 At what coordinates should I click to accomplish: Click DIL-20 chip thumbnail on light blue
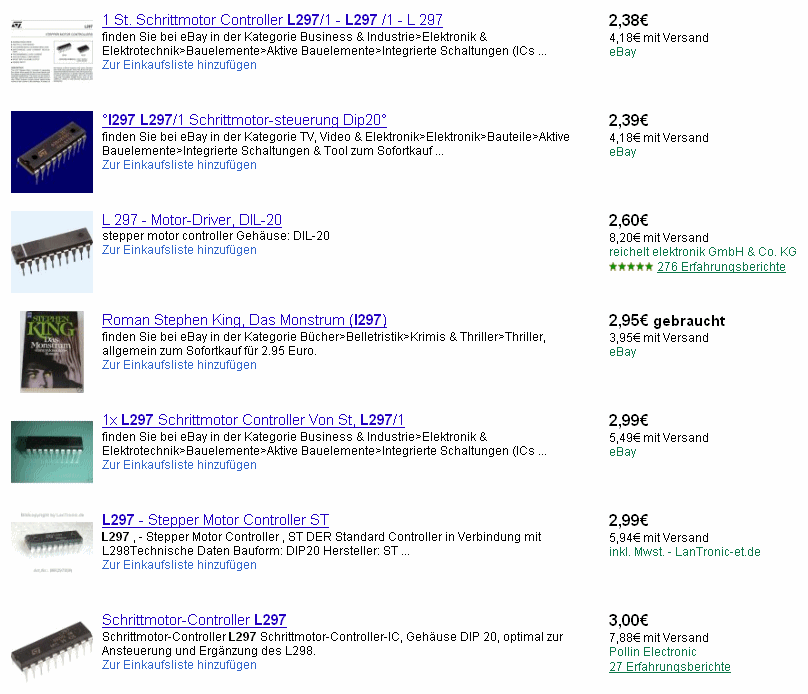click(52, 252)
